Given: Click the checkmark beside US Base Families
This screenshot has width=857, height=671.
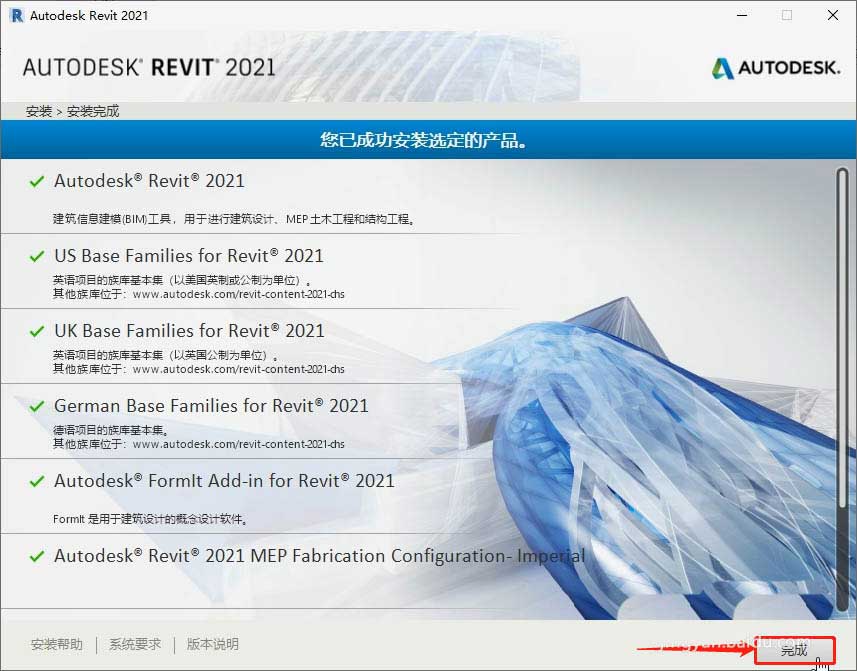Looking at the screenshot, I should [x=37, y=256].
